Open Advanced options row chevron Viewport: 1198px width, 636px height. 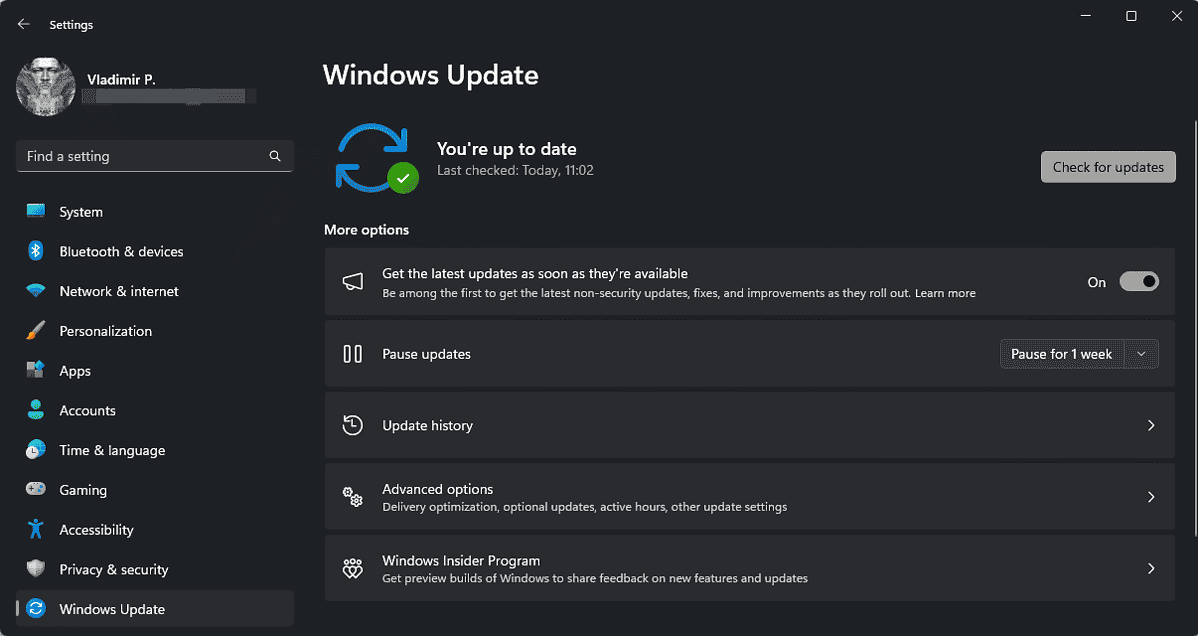tap(1151, 497)
